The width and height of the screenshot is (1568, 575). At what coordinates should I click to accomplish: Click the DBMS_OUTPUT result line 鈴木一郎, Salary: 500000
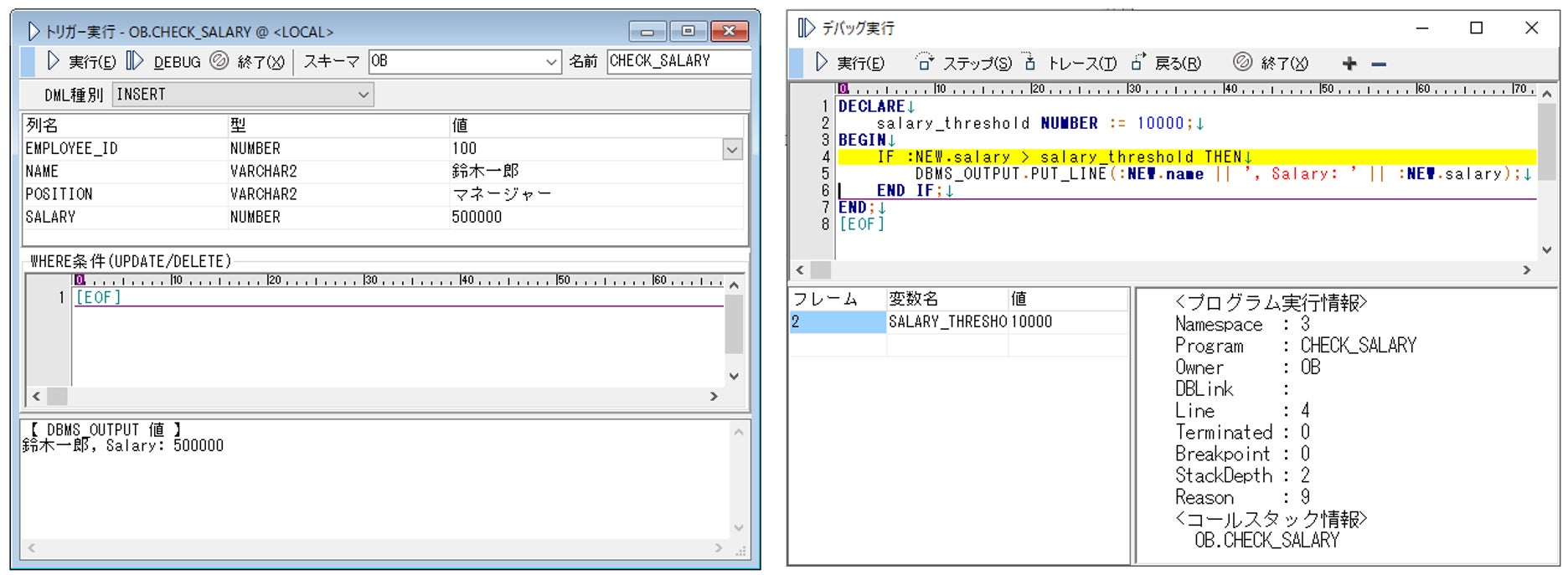click(123, 446)
